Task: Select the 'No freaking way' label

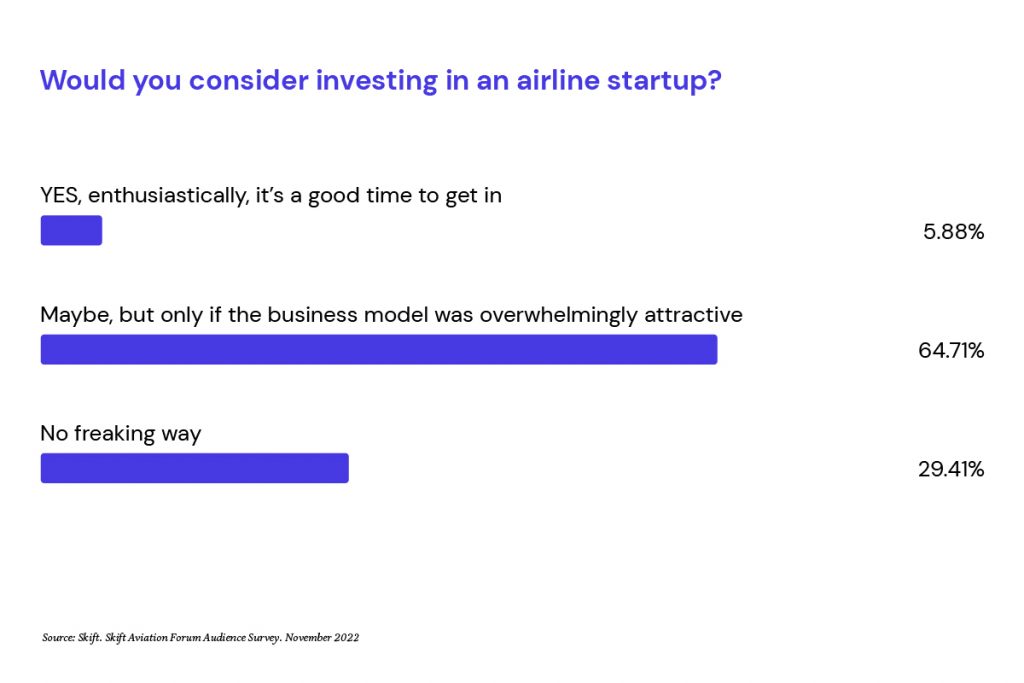Action: coord(121,434)
